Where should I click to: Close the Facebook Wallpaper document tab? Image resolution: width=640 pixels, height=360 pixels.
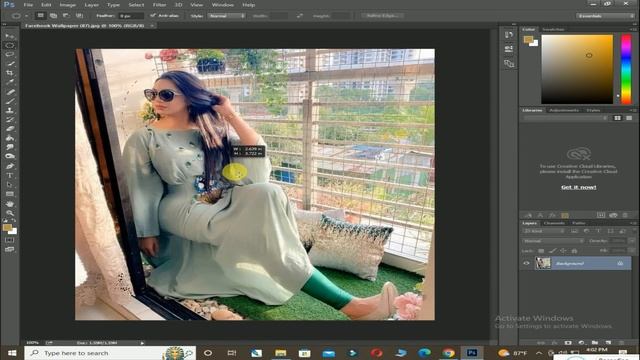tap(151, 25)
